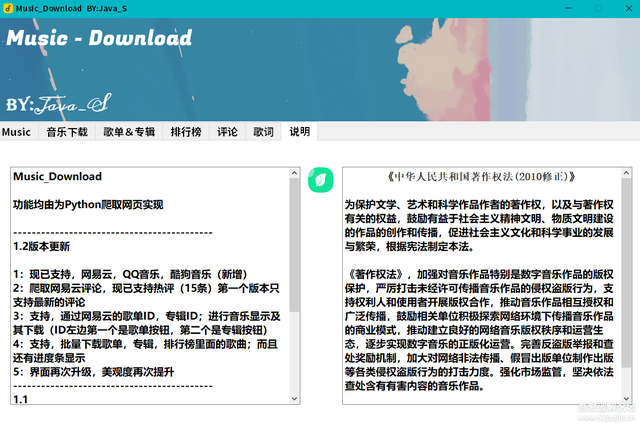Select the 说明 tab
The height and width of the screenshot is (426, 640).
pyautogui.click(x=300, y=131)
